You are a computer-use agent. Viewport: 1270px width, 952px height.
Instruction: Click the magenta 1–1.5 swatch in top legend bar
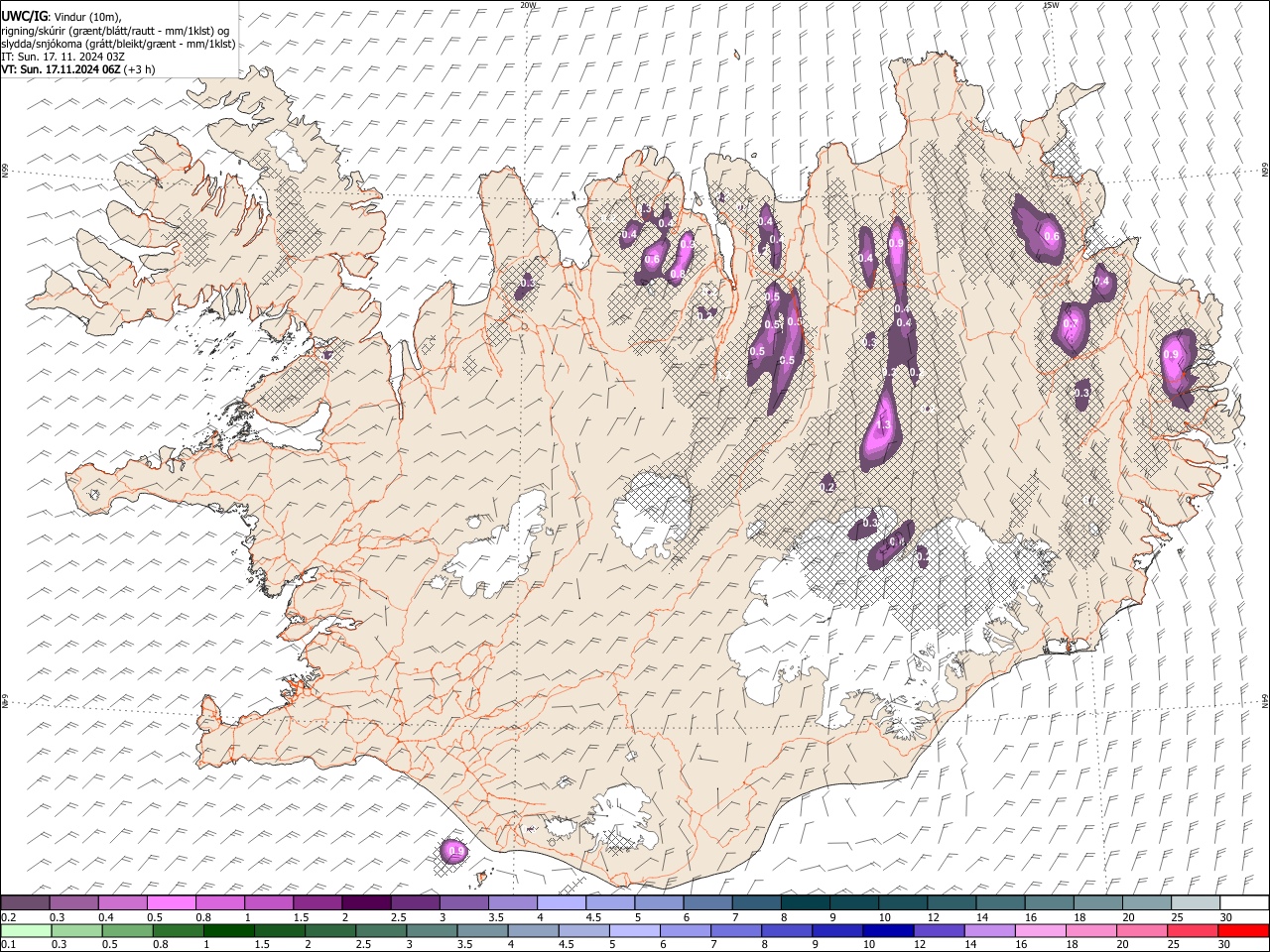(x=269, y=903)
